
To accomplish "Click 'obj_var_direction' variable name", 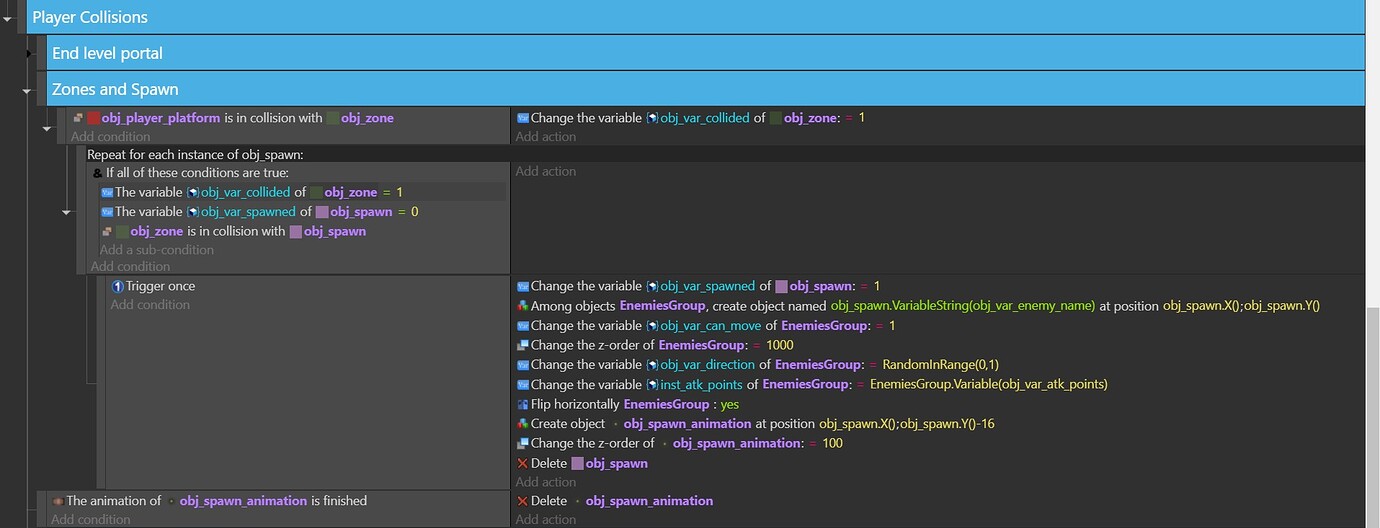I will tap(707, 365).
